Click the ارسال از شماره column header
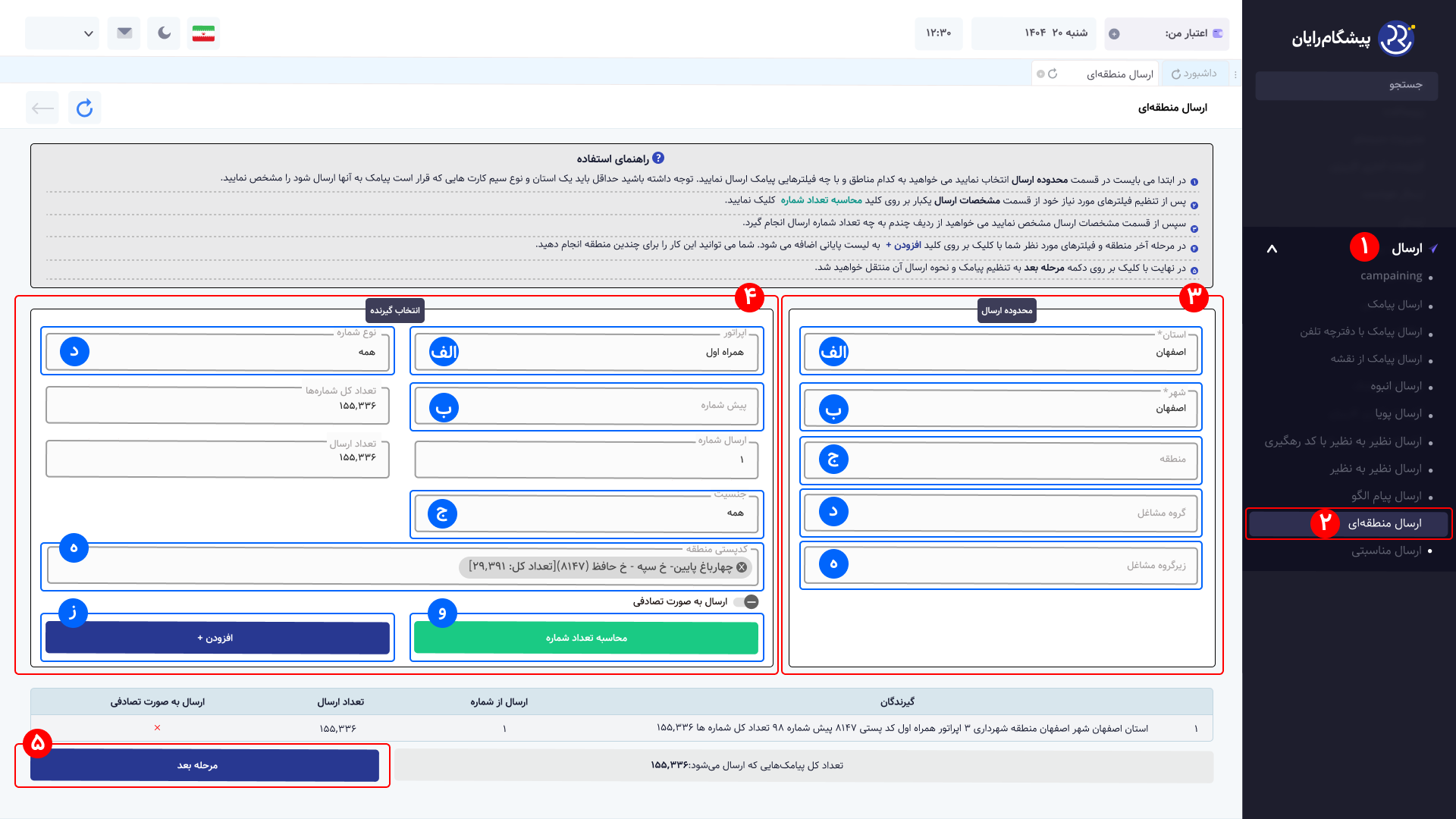1456x819 pixels. pyautogui.click(x=499, y=702)
